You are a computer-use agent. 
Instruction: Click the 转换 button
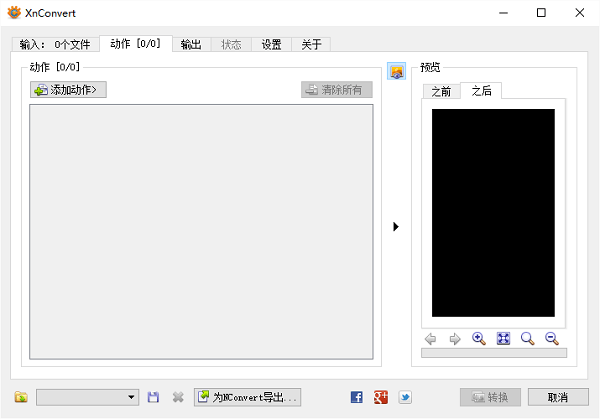click(x=490, y=397)
